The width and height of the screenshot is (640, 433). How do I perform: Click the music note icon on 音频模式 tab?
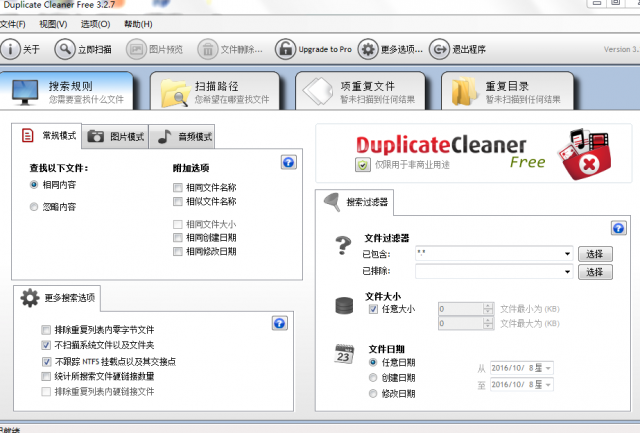pyautogui.click(x=164, y=136)
